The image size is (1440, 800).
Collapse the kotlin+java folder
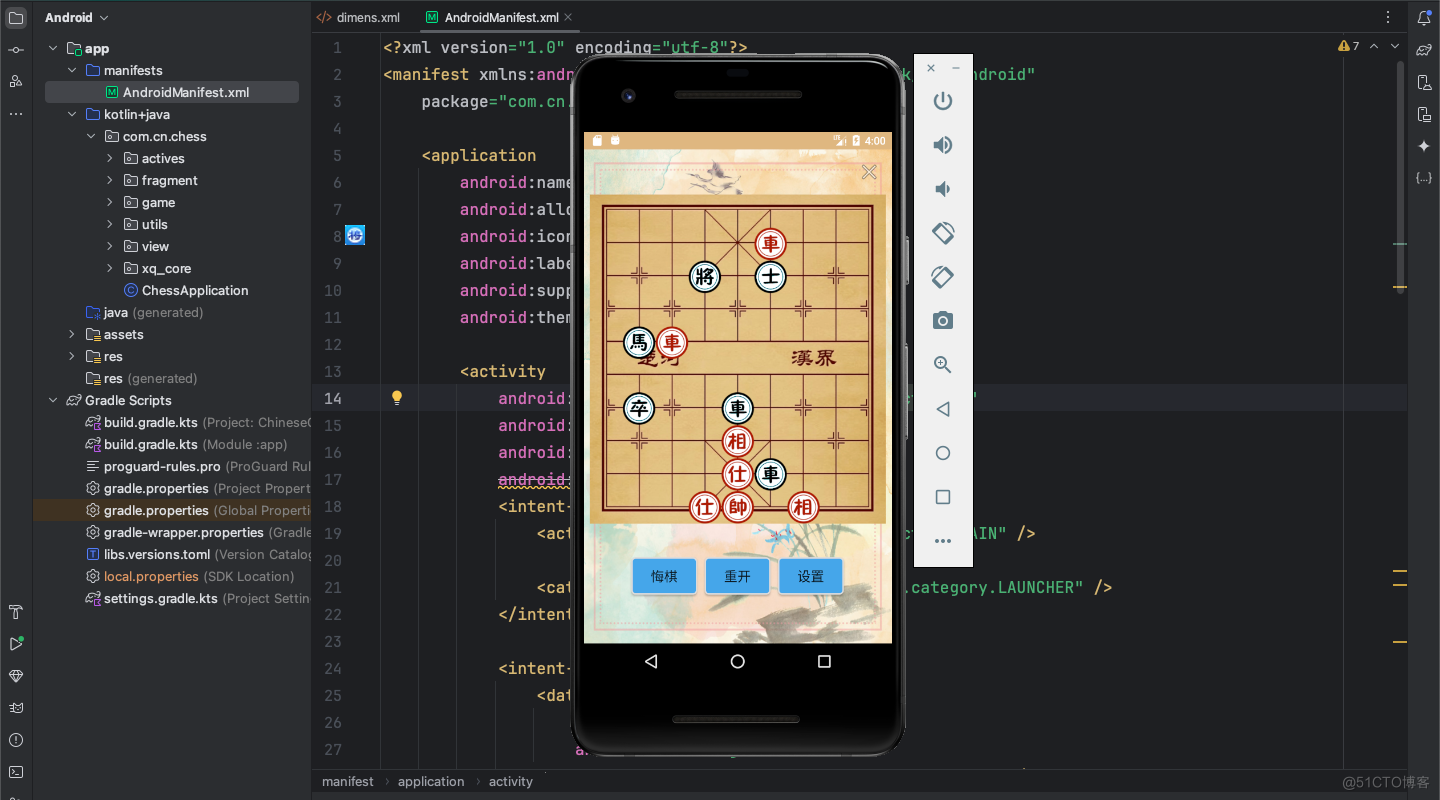point(72,114)
